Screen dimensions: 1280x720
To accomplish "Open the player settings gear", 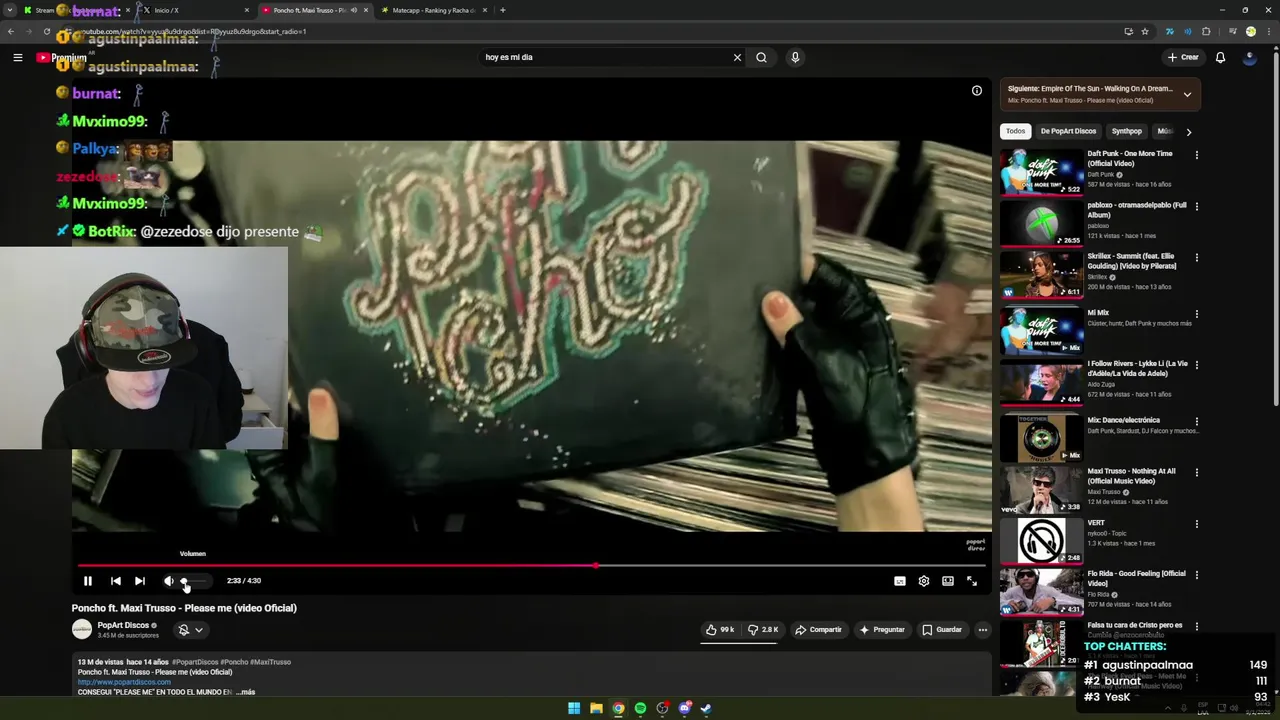I will click(924, 581).
